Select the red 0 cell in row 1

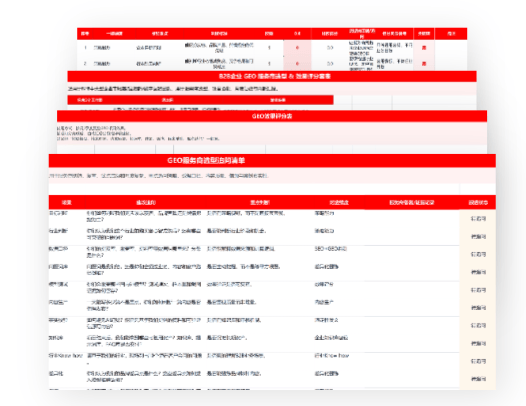(297, 48)
